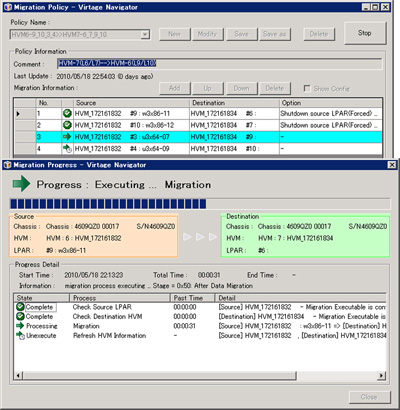The image size is (400, 410).
Task: Click the Process column header
Action: coord(120,298)
